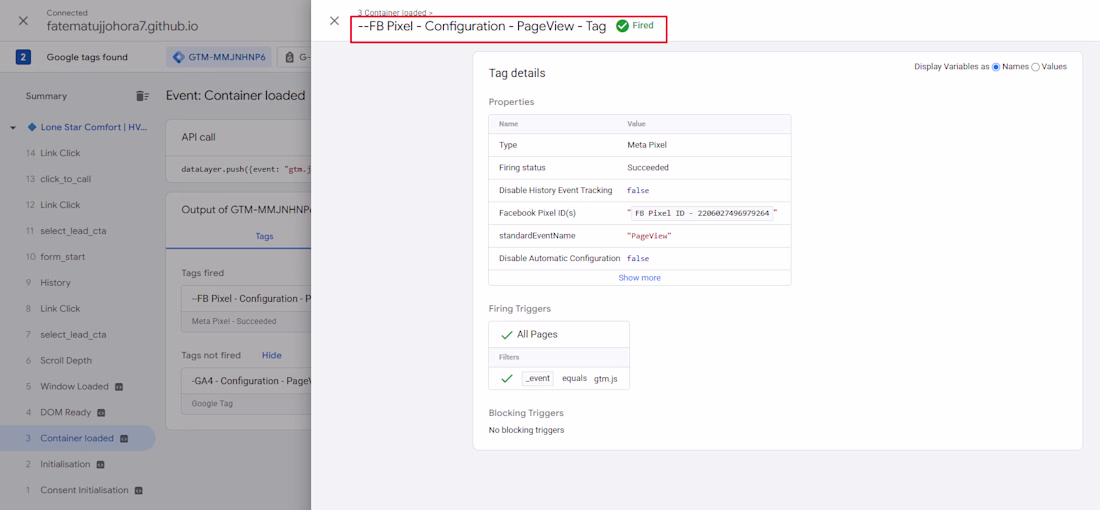Open the Summary view in sidebar
Image resolution: width=1100 pixels, height=510 pixels.
tap(46, 96)
